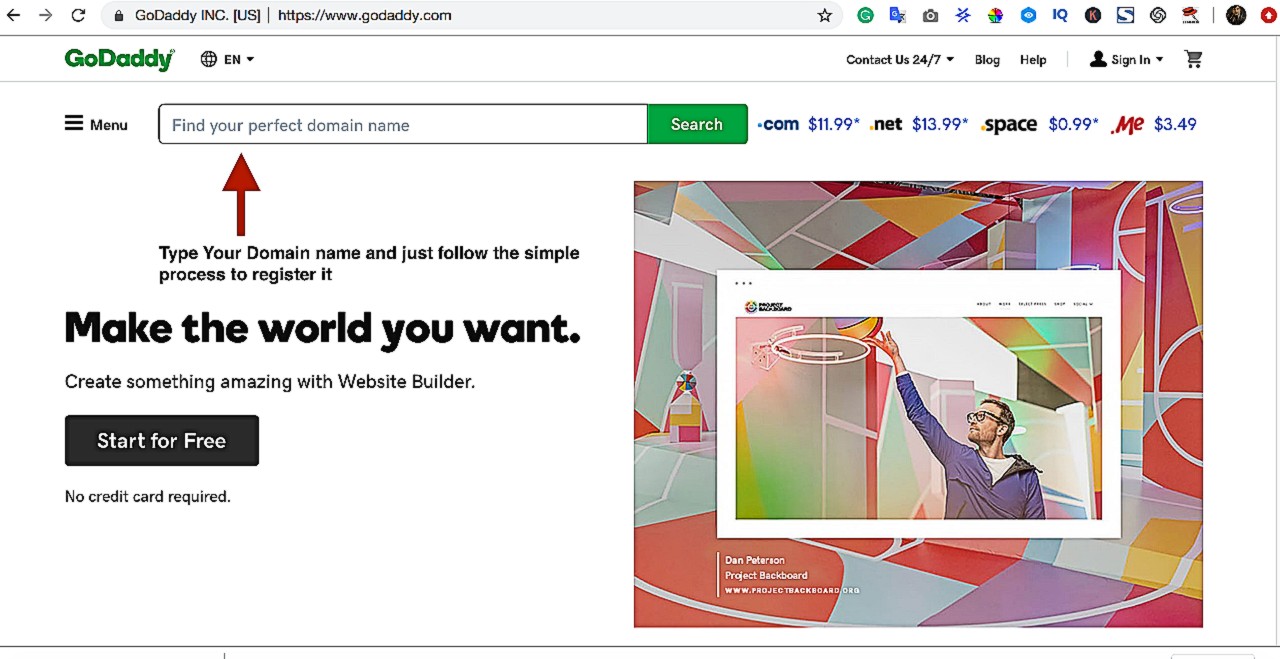Open the shopping cart
This screenshot has height=659, width=1280.
coord(1193,59)
